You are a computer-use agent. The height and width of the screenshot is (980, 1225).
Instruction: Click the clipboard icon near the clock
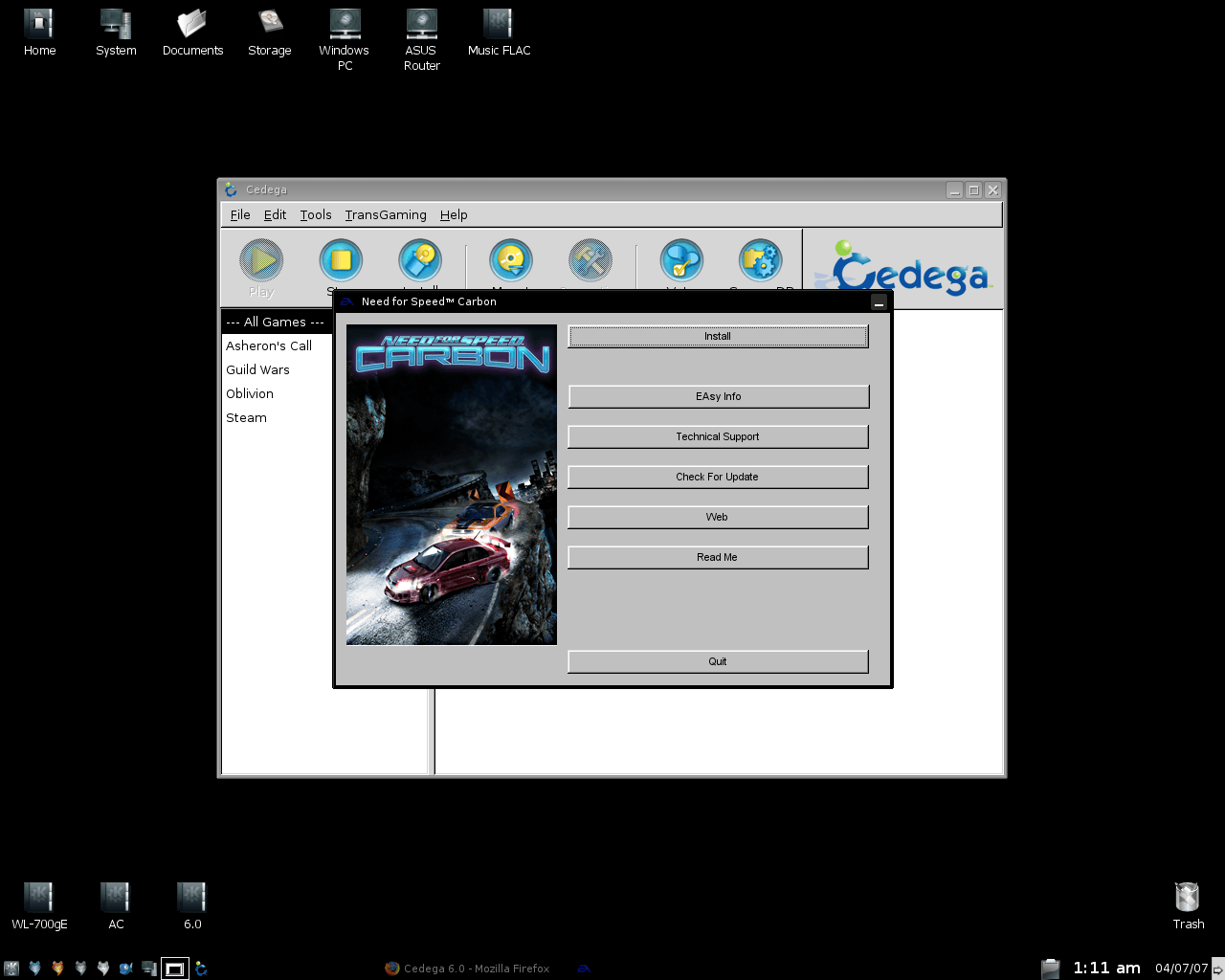1050,969
